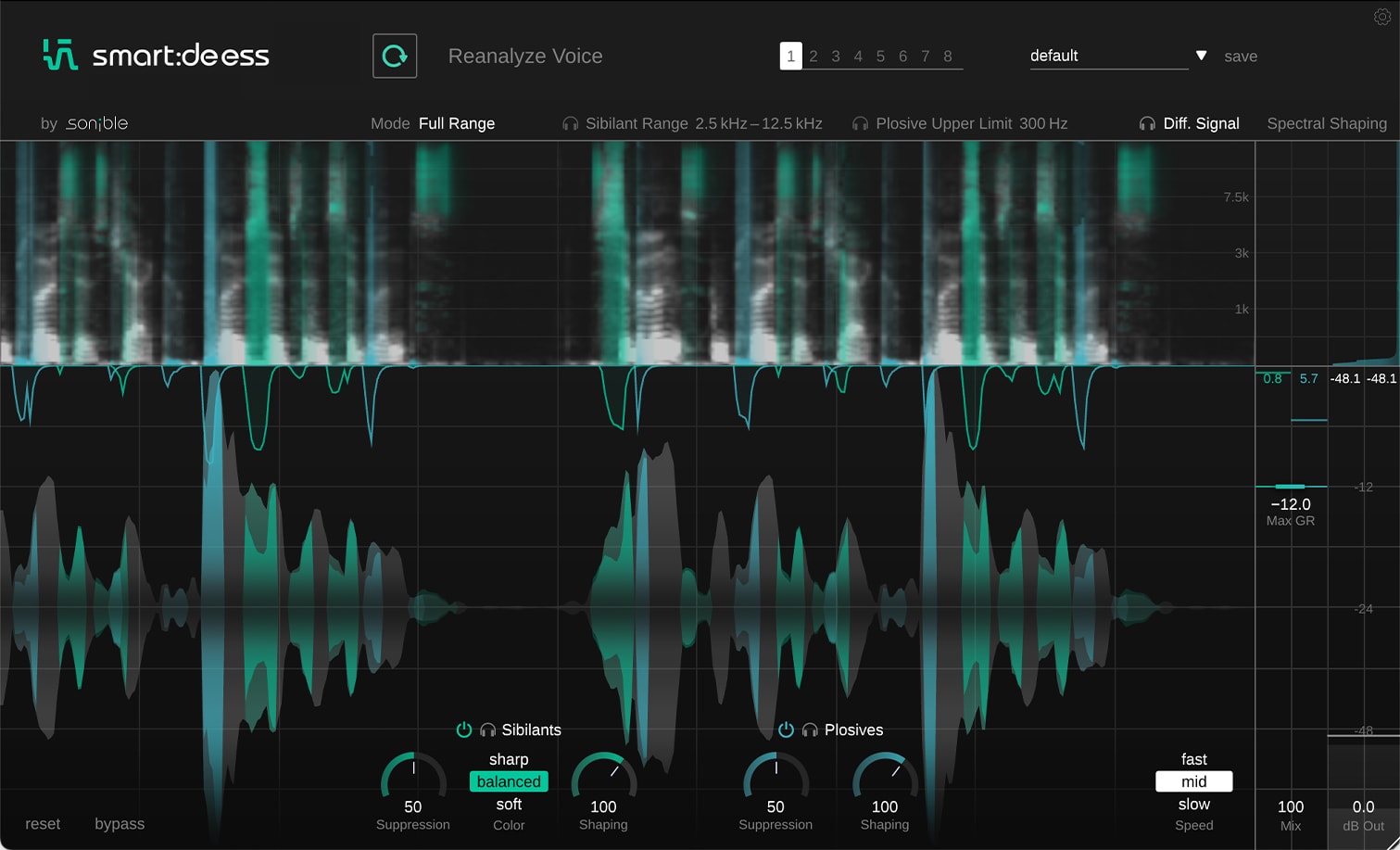Click the smart:deess logo icon
The width and height of the screenshot is (1400, 850).
(60, 56)
